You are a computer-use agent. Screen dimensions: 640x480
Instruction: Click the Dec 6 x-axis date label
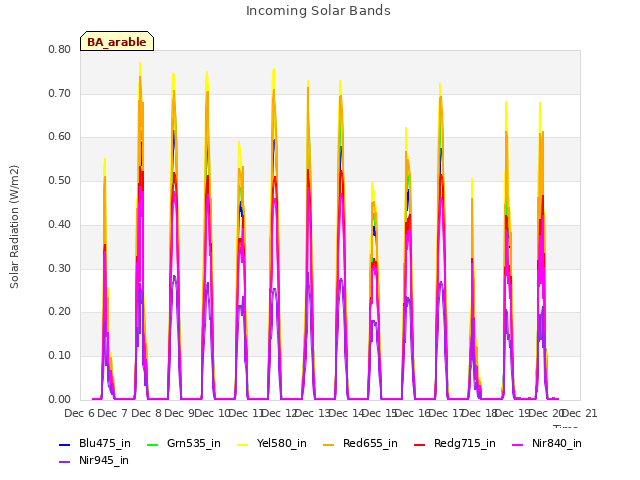coord(80,413)
